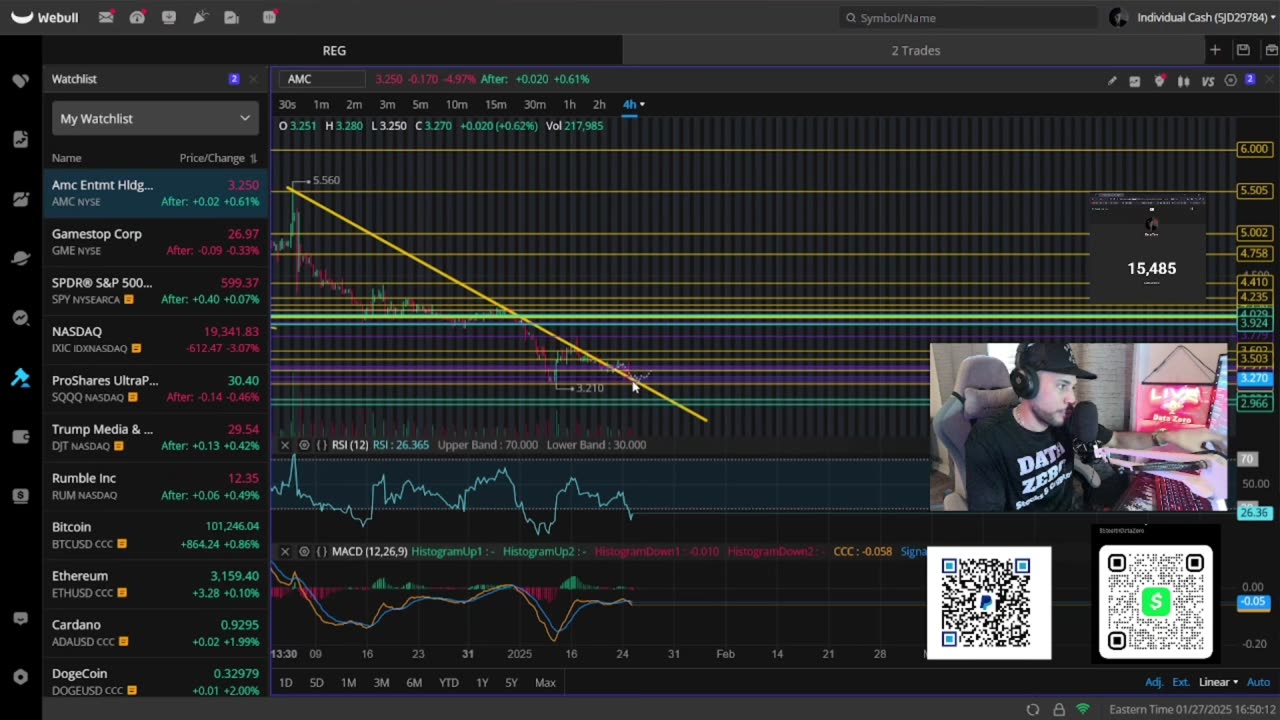The image size is (1280, 720).
Task: Click the AMC symbol input box
Action: pos(324,79)
